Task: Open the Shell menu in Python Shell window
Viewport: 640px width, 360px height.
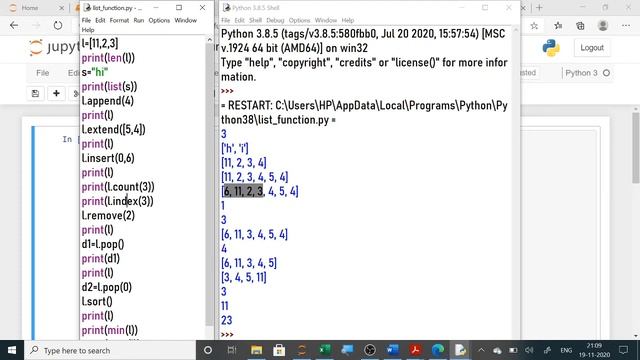Action: point(255,20)
